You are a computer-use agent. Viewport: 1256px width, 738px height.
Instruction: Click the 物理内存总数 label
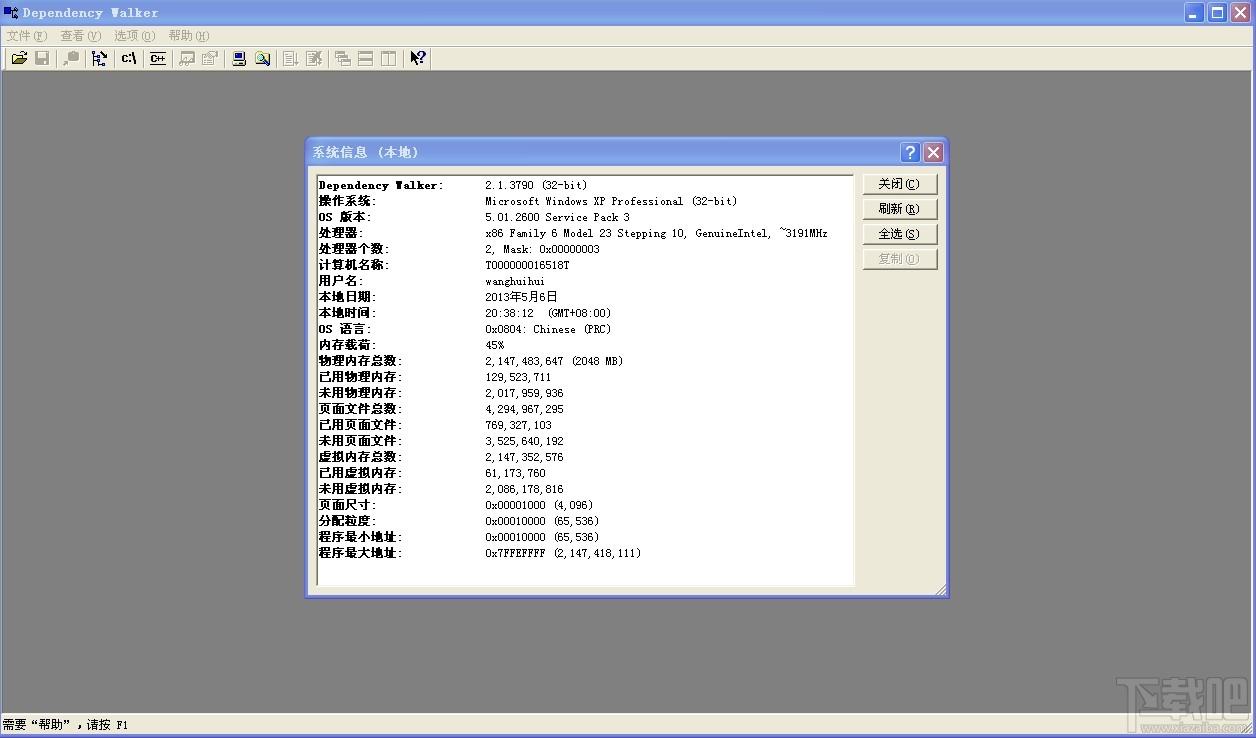(x=360, y=361)
